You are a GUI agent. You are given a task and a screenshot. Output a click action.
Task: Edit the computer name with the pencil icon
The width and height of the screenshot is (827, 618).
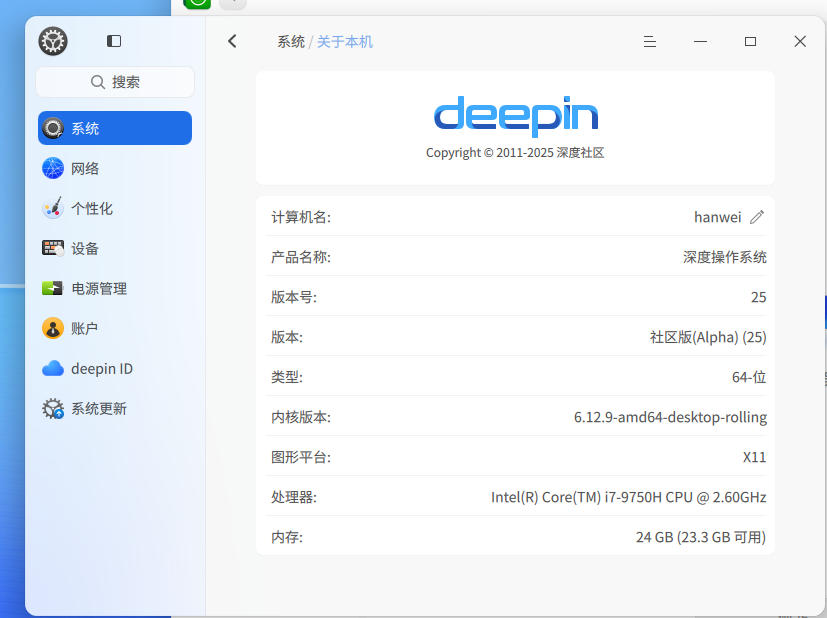tap(757, 217)
